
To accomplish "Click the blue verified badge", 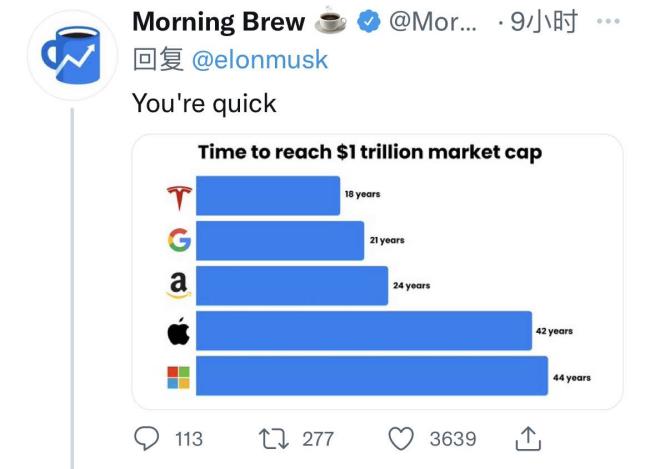I will click(x=369, y=22).
